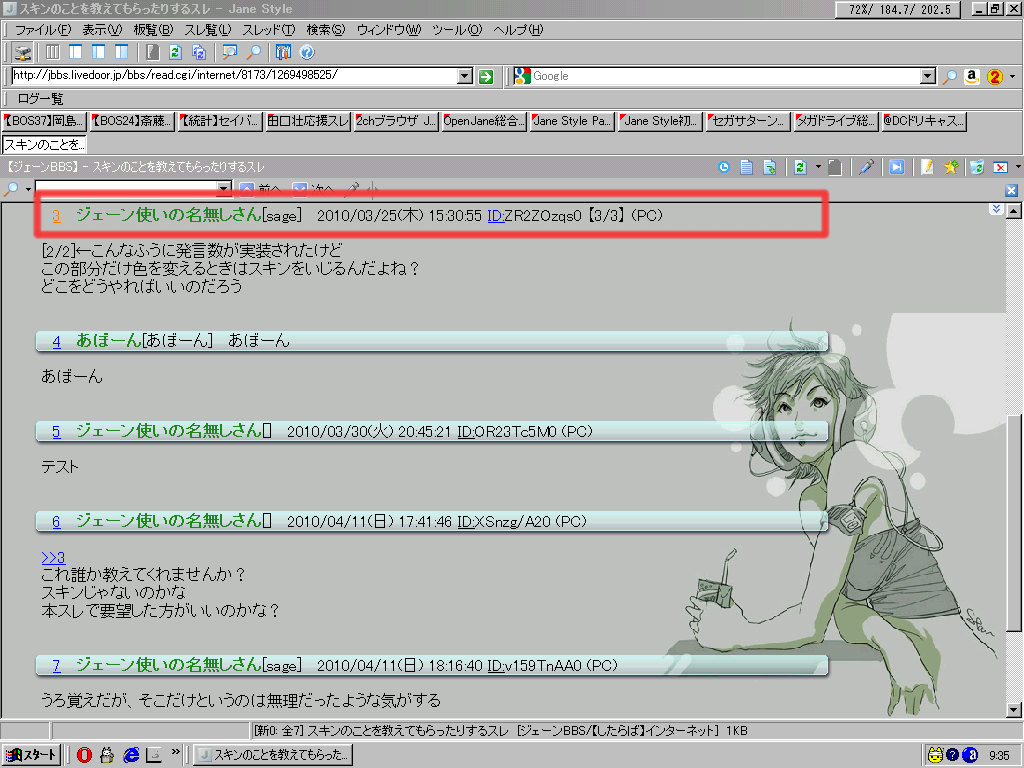Click the ID link of post 6
This screenshot has height=768, width=1024.
466,522
